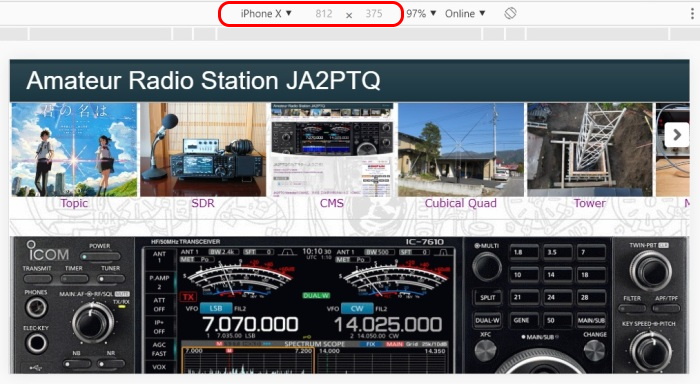The image size is (700, 384).
Task: Click the PHONES jack on the radio
Action: 36,307
